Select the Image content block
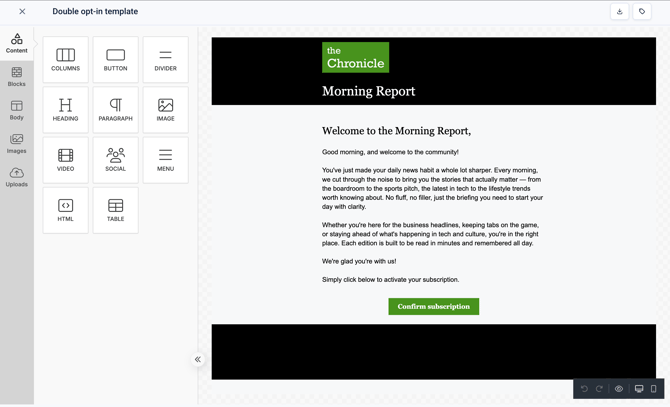This screenshot has width=670, height=407. coord(165,110)
